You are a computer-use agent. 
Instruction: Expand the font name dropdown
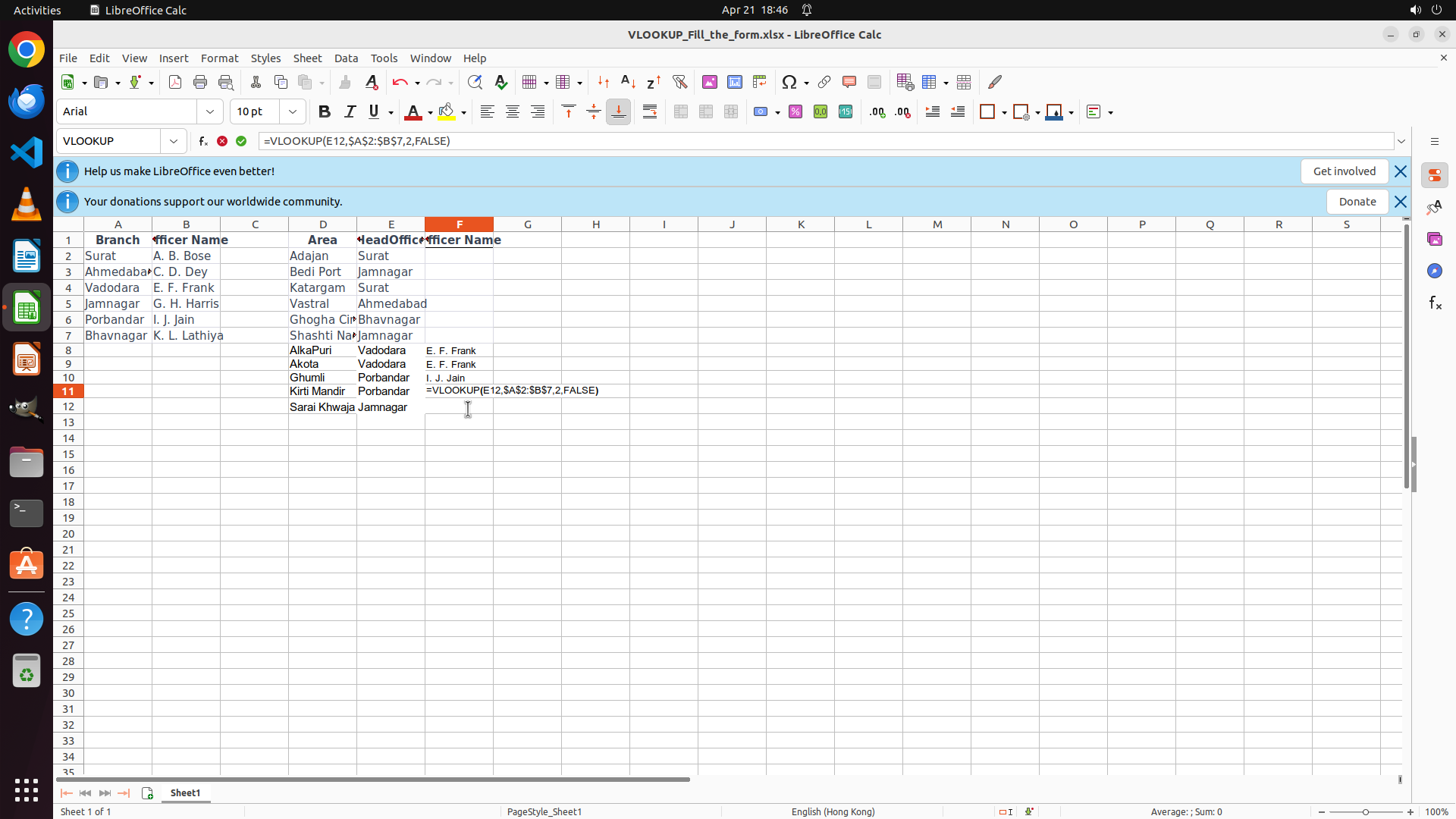[x=210, y=112]
